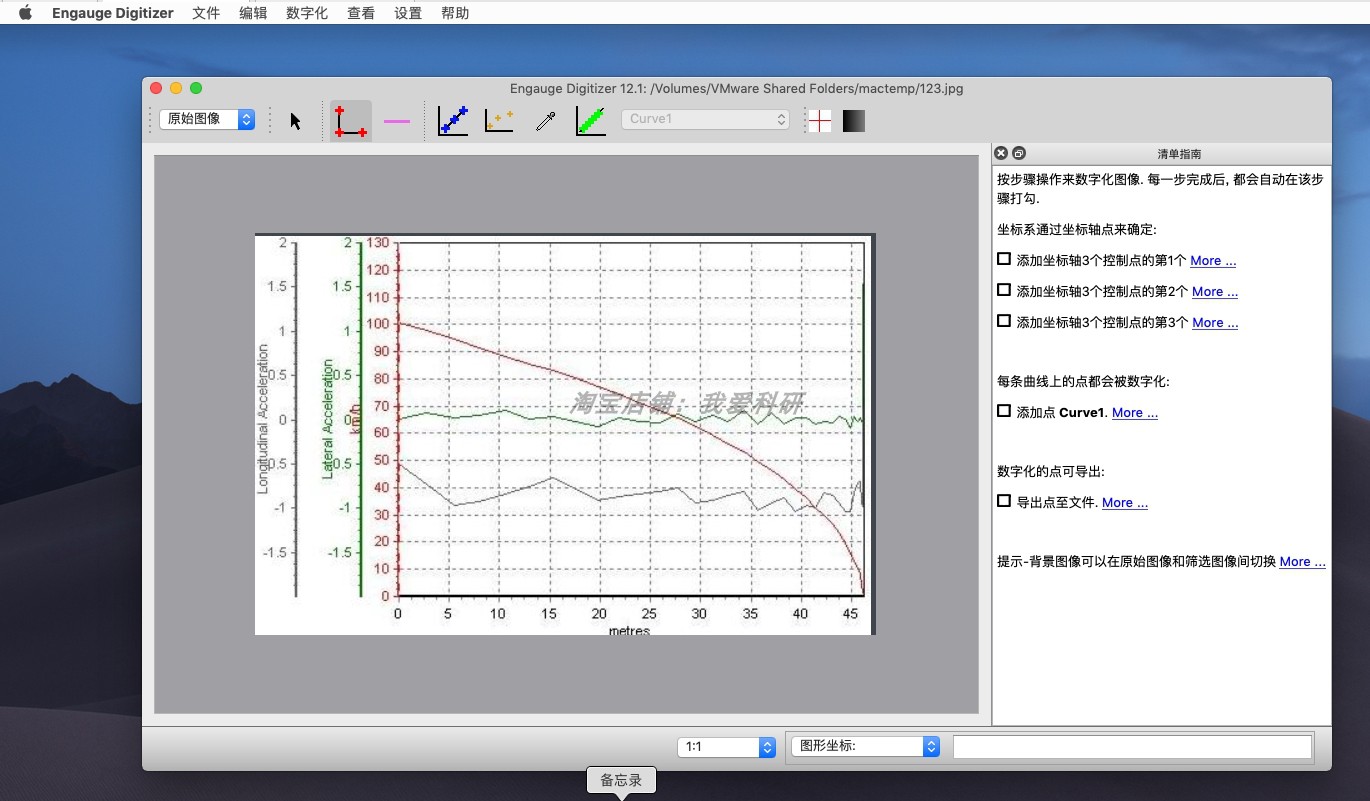This screenshot has width=1370, height=801.
Task: Close the checklist guide panel
Action: click(x=1002, y=153)
